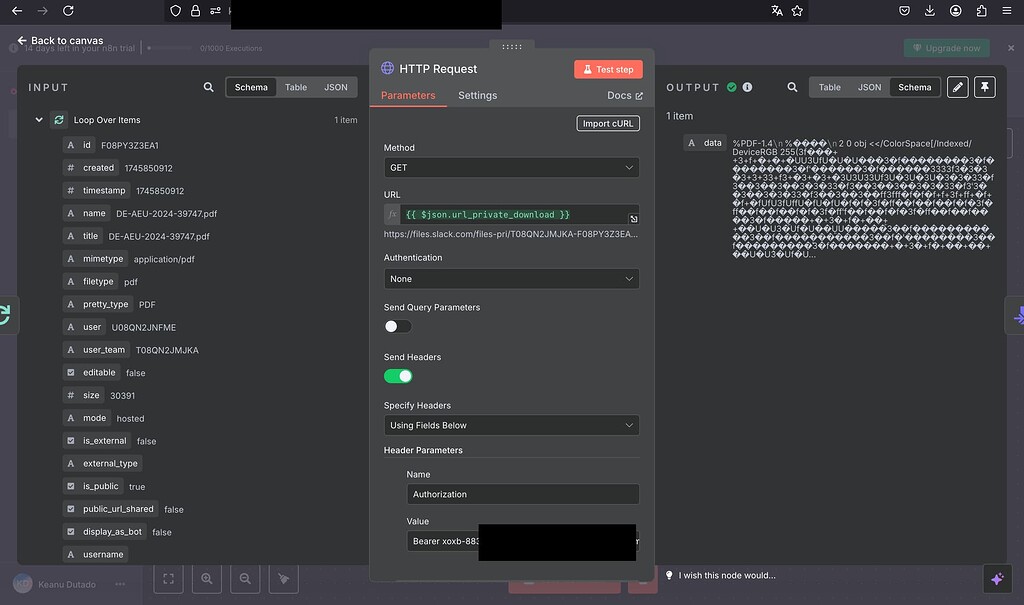This screenshot has width=1024, height=605.
Task: Open the Authentication dropdown set to None
Action: click(511, 277)
